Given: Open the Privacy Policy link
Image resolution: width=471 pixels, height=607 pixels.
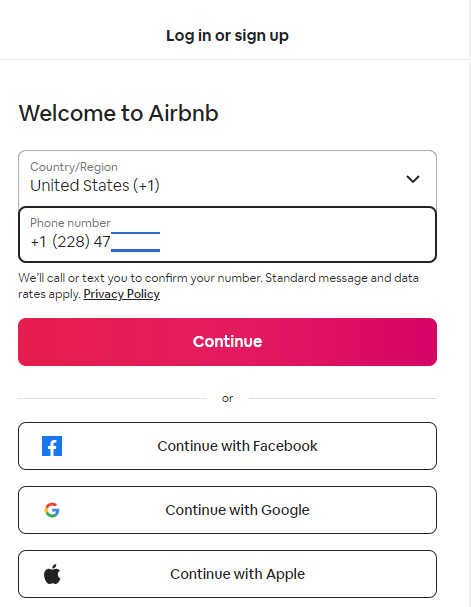Looking at the screenshot, I should click(122, 294).
